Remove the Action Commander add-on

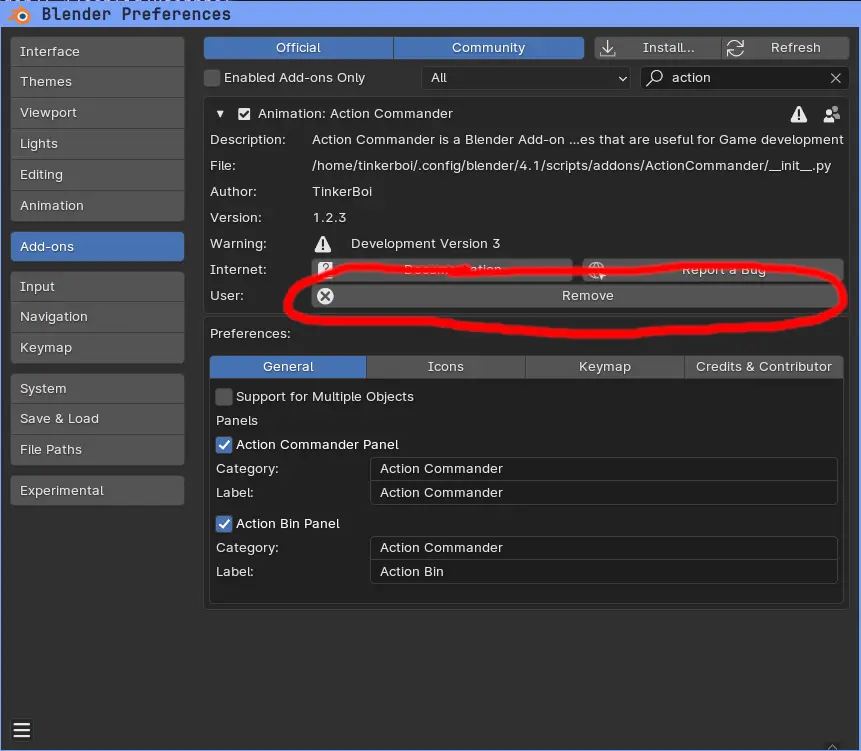tap(587, 295)
